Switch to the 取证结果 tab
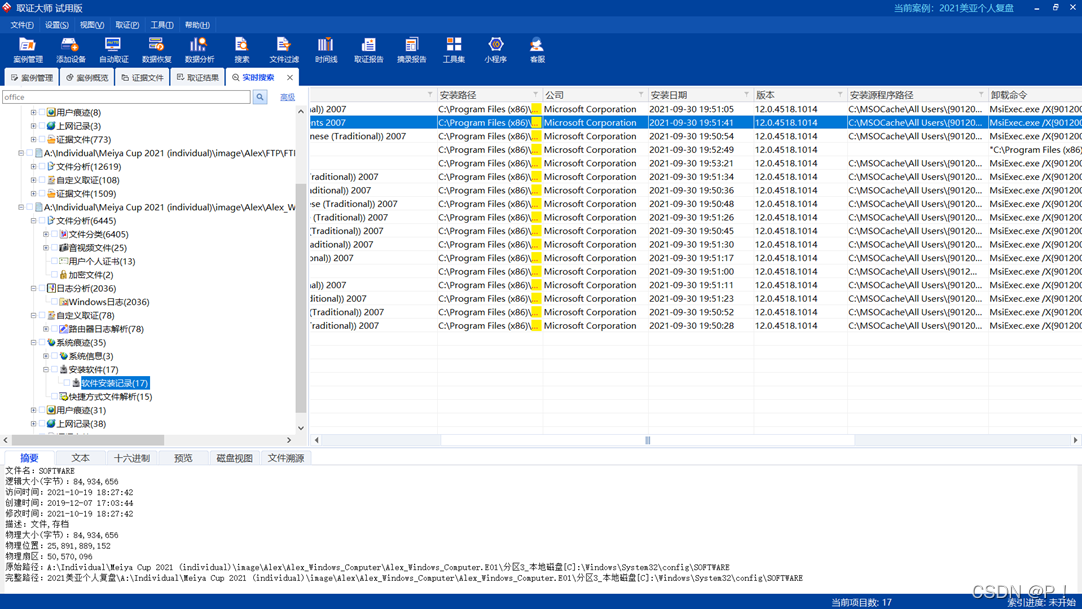Image resolution: width=1082 pixels, height=609 pixels. click(198, 77)
